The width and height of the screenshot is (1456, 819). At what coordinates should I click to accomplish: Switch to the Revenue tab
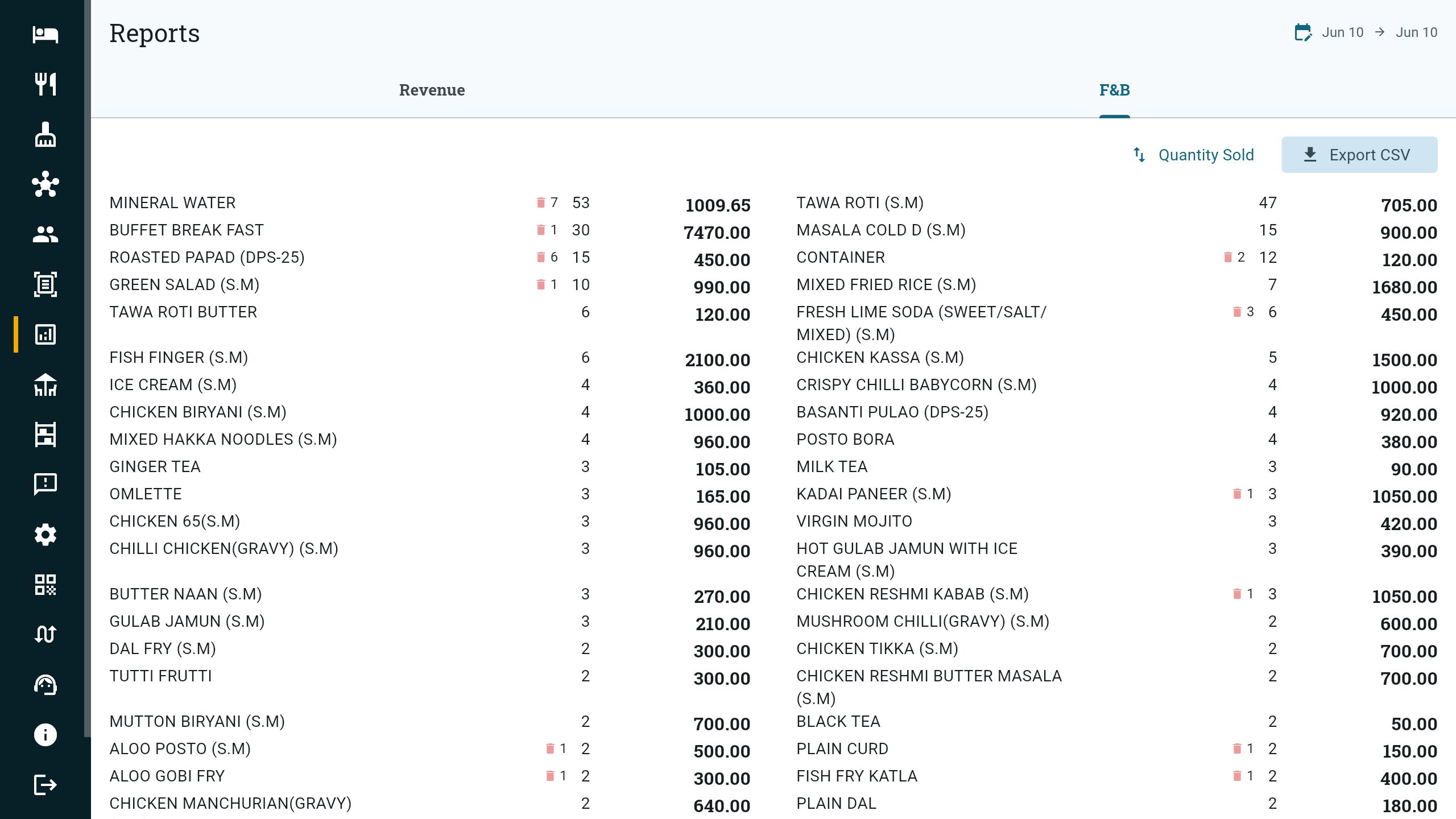432,90
